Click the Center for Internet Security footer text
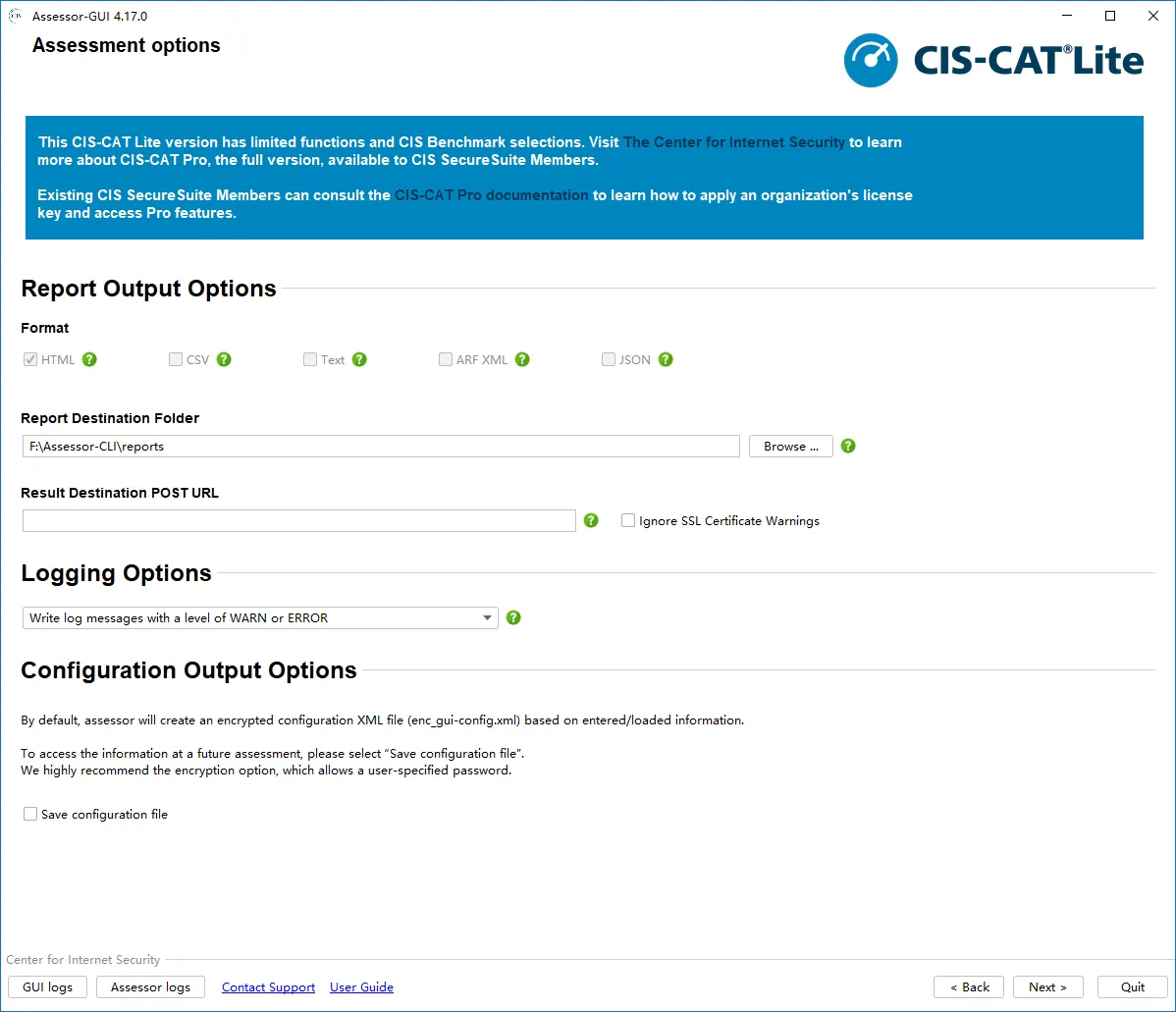The image size is (1176, 1012). 83,960
